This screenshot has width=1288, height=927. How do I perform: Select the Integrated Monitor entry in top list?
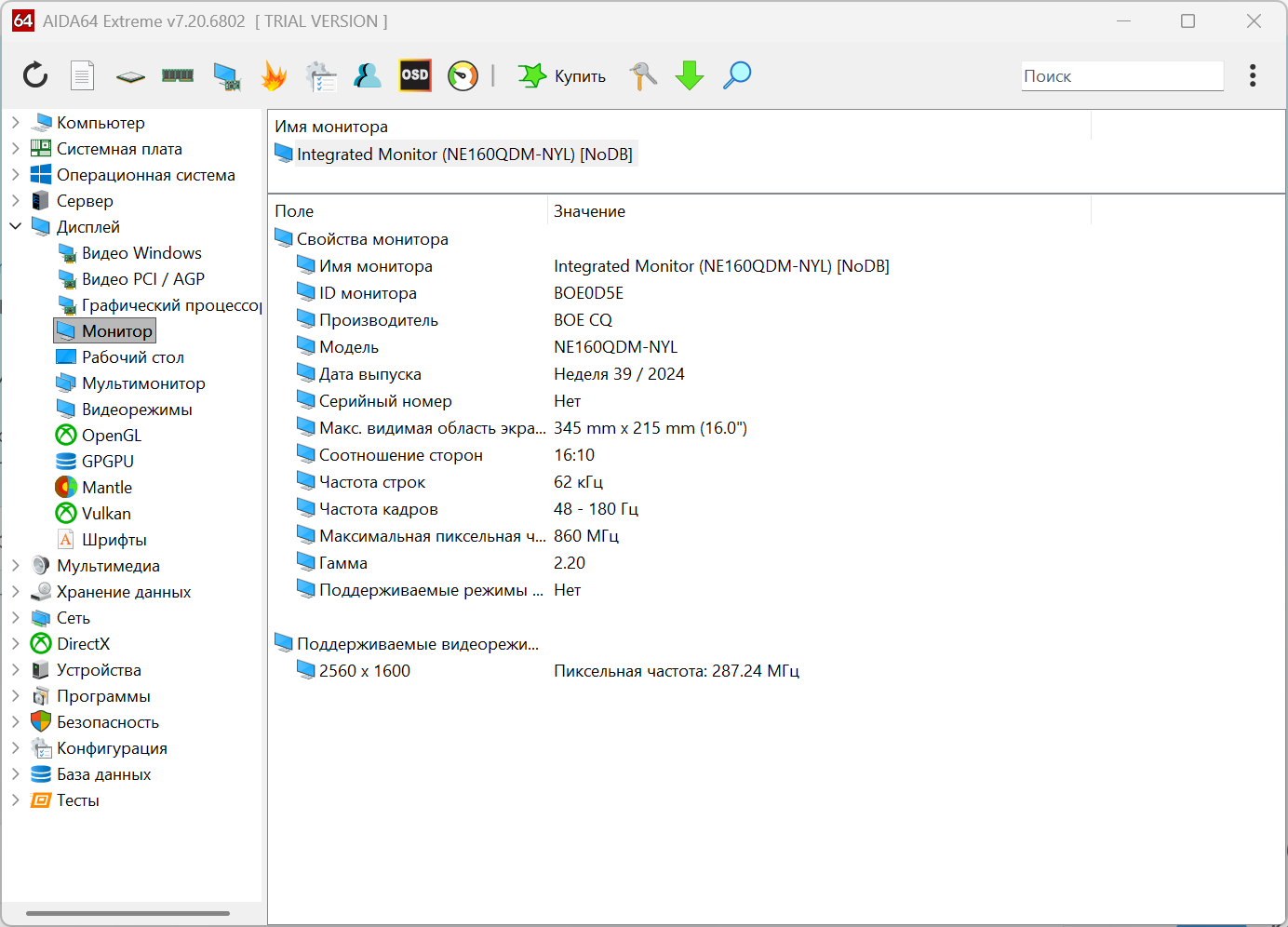[x=454, y=154]
